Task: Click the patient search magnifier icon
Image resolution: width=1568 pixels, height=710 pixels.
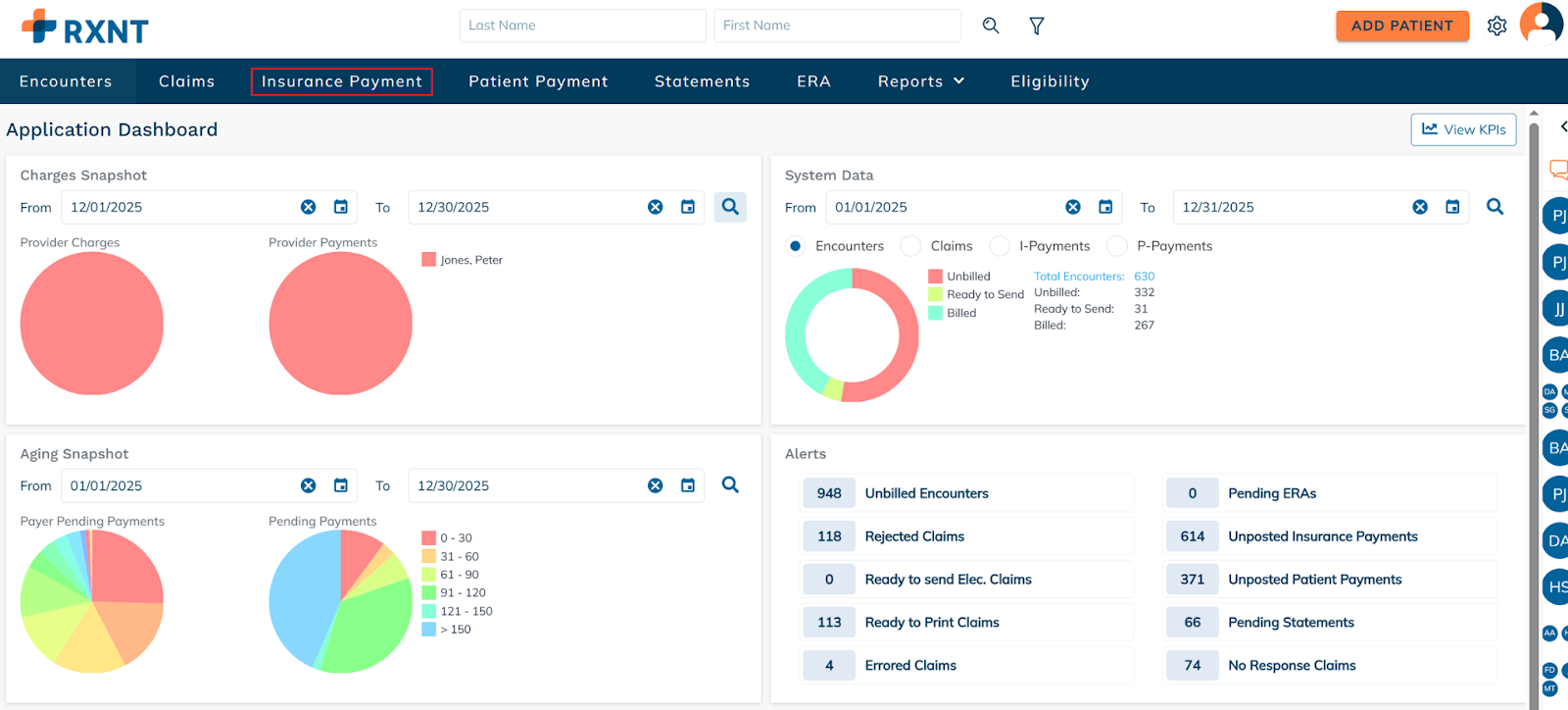Action: [991, 25]
